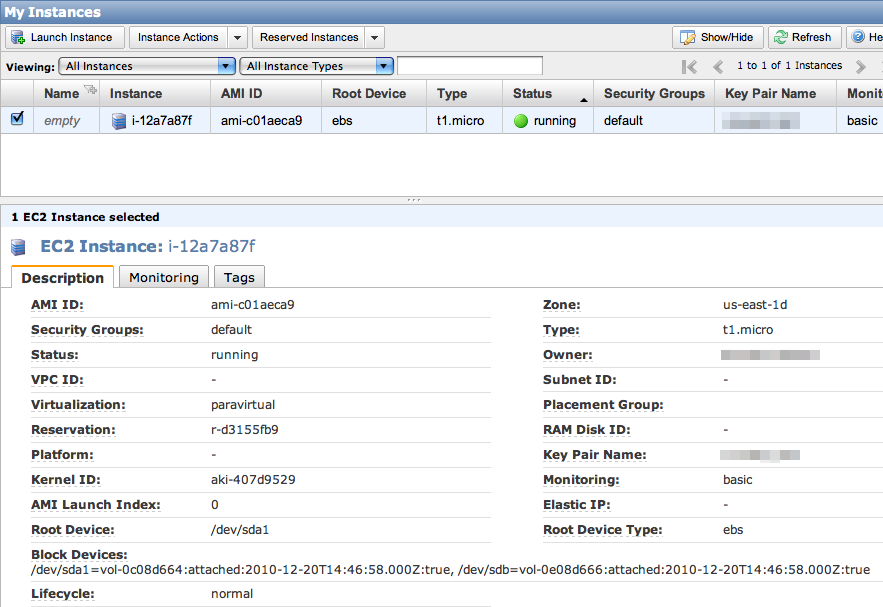Switch to the Description tab

[x=63, y=278]
